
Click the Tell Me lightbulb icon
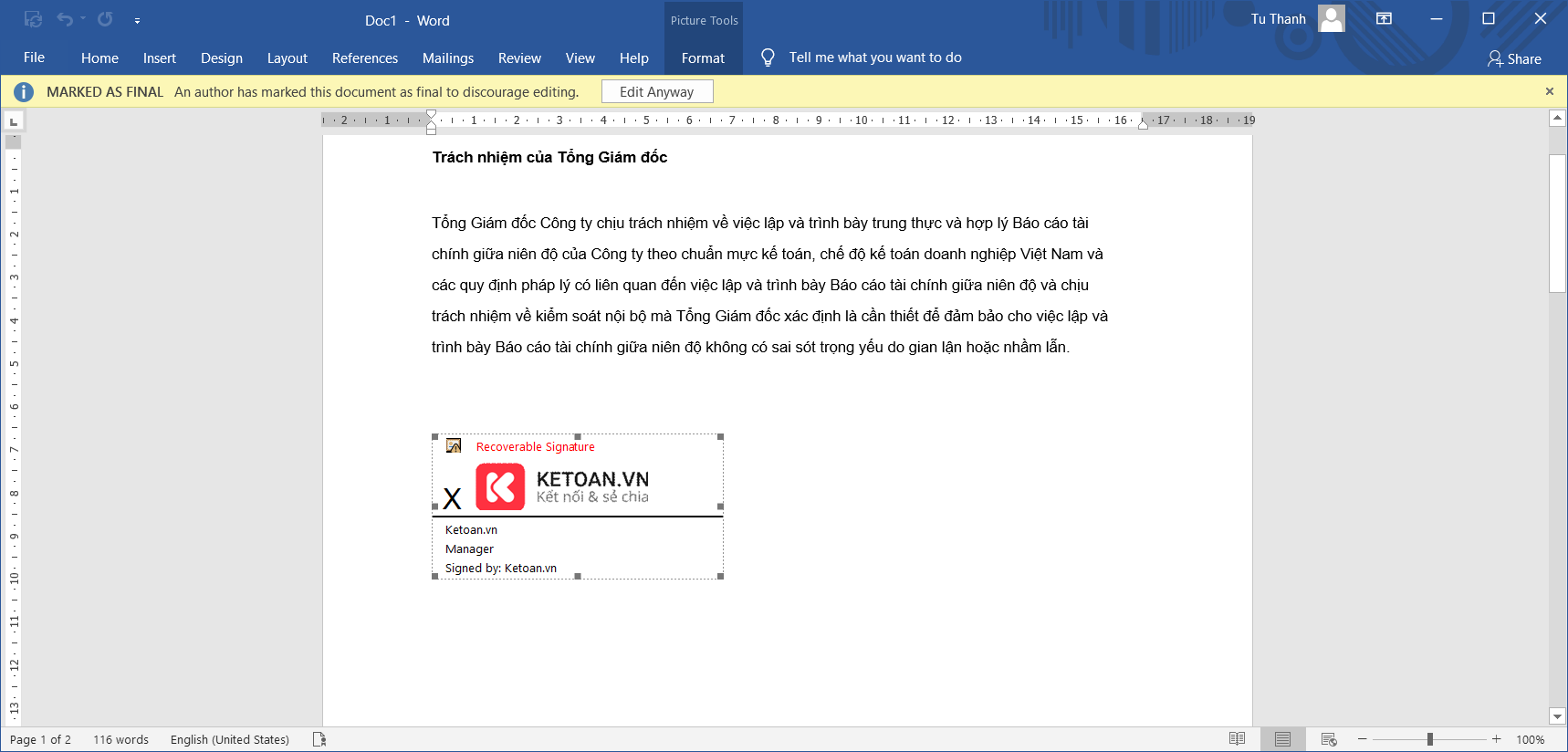[x=768, y=57]
